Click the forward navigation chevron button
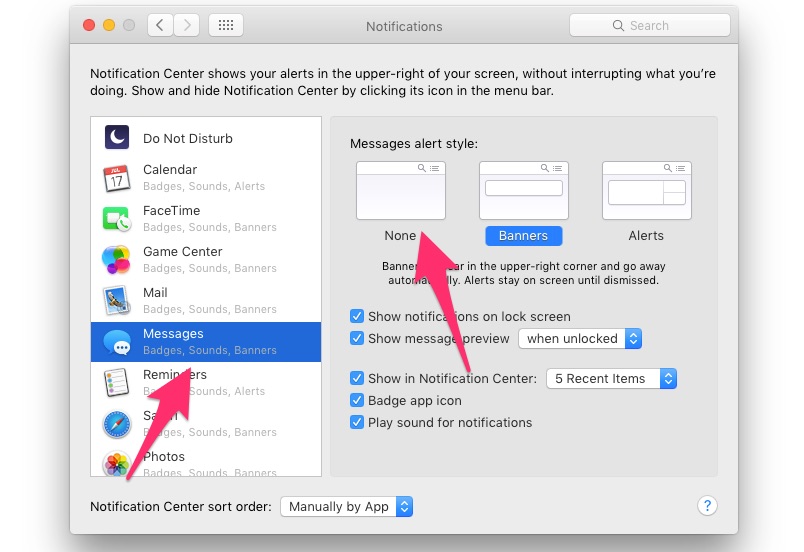Image resolution: width=804 pixels, height=552 pixels. tap(186, 26)
